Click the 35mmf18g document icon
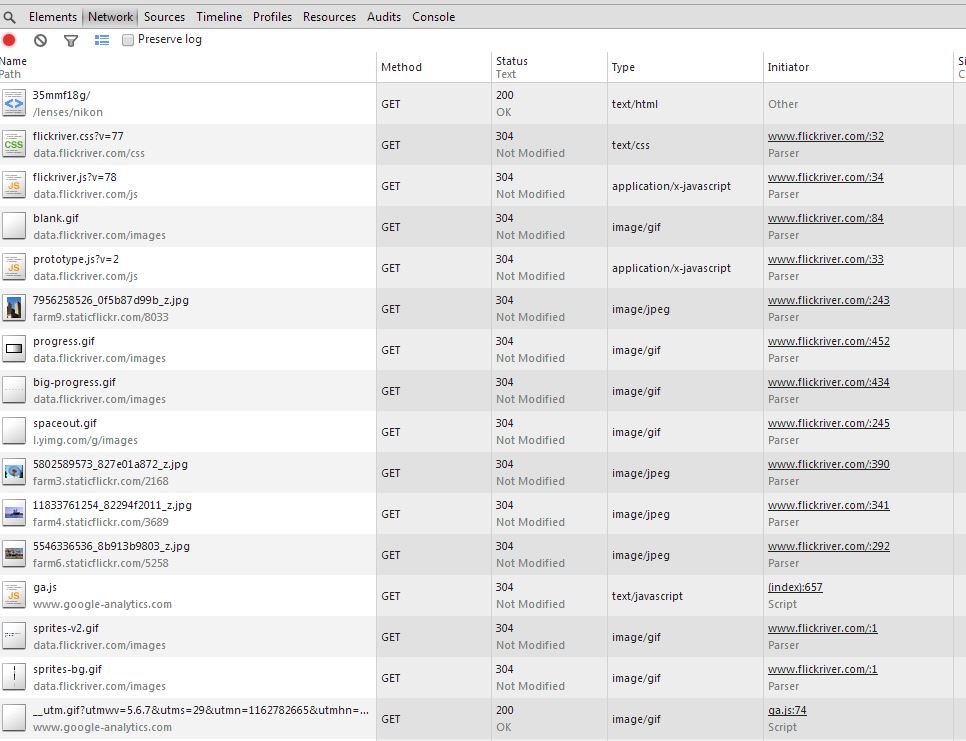The width and height of the screenshot is (966, 741). pos(14,103)
